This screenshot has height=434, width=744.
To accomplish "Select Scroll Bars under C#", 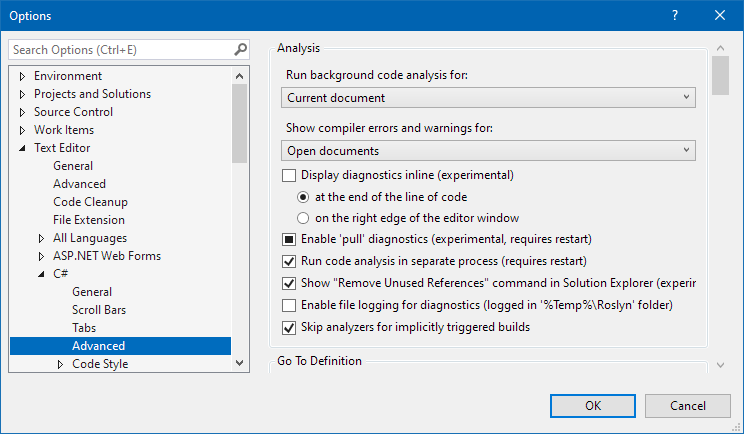I will (x=99, y=310).
